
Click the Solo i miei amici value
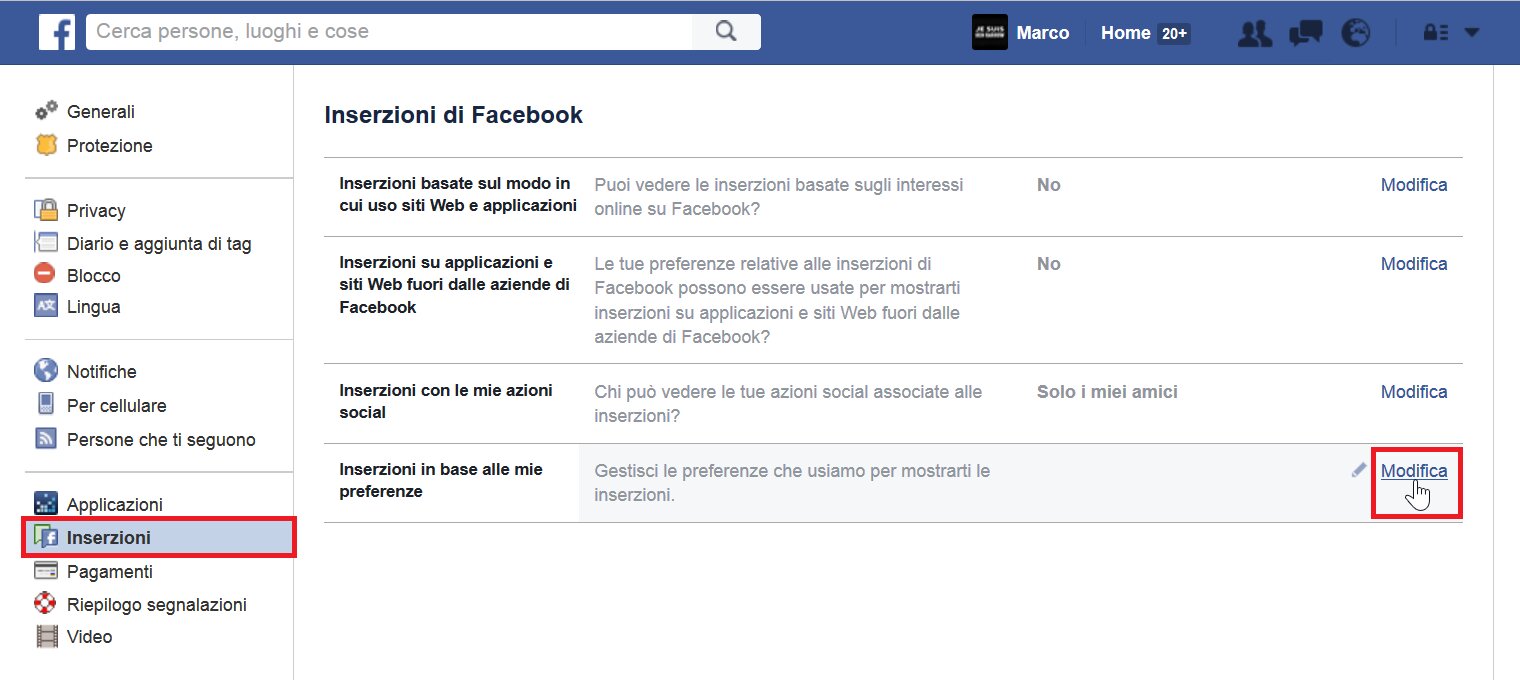pyautogui.click(x=1107, y=392)
